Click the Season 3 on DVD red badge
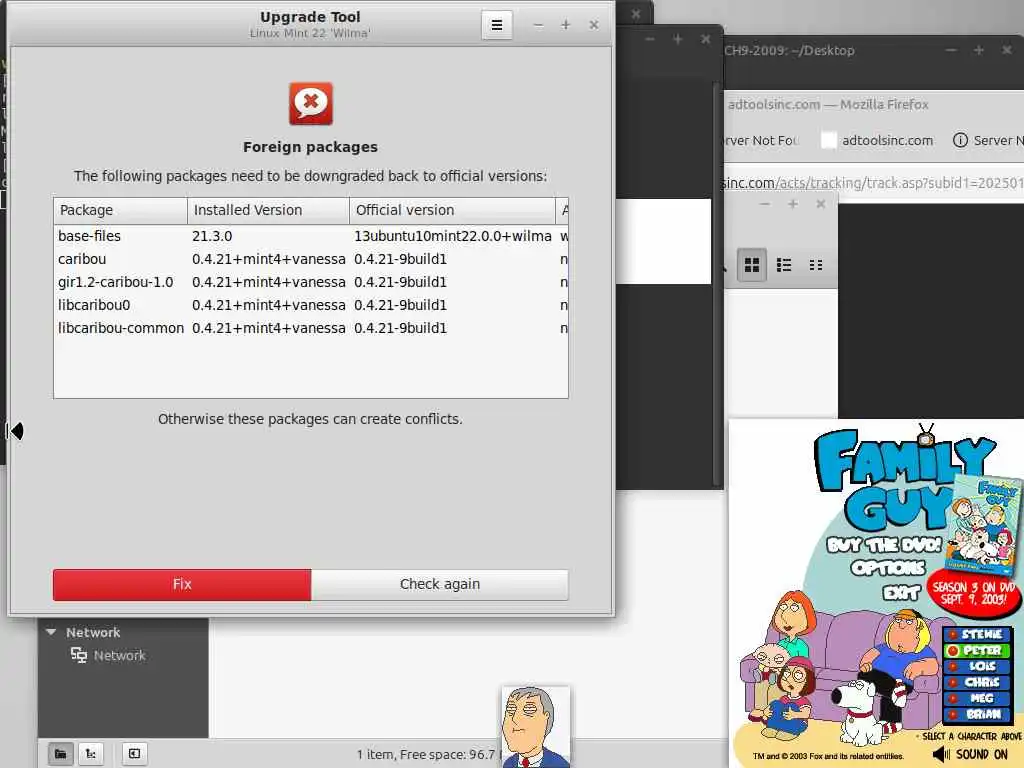This screenshot has height=768, width=1024. pyautogui.click(x=973, y=592)
